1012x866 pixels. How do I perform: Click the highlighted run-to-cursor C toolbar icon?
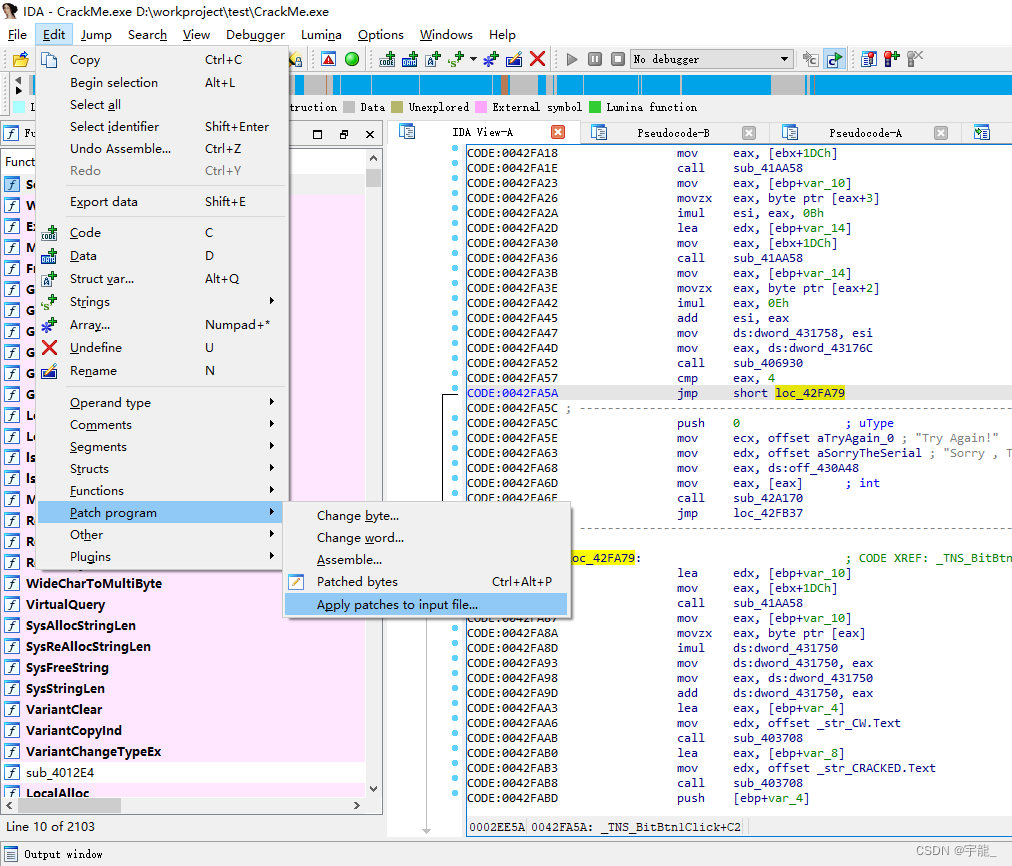point(835,59)
